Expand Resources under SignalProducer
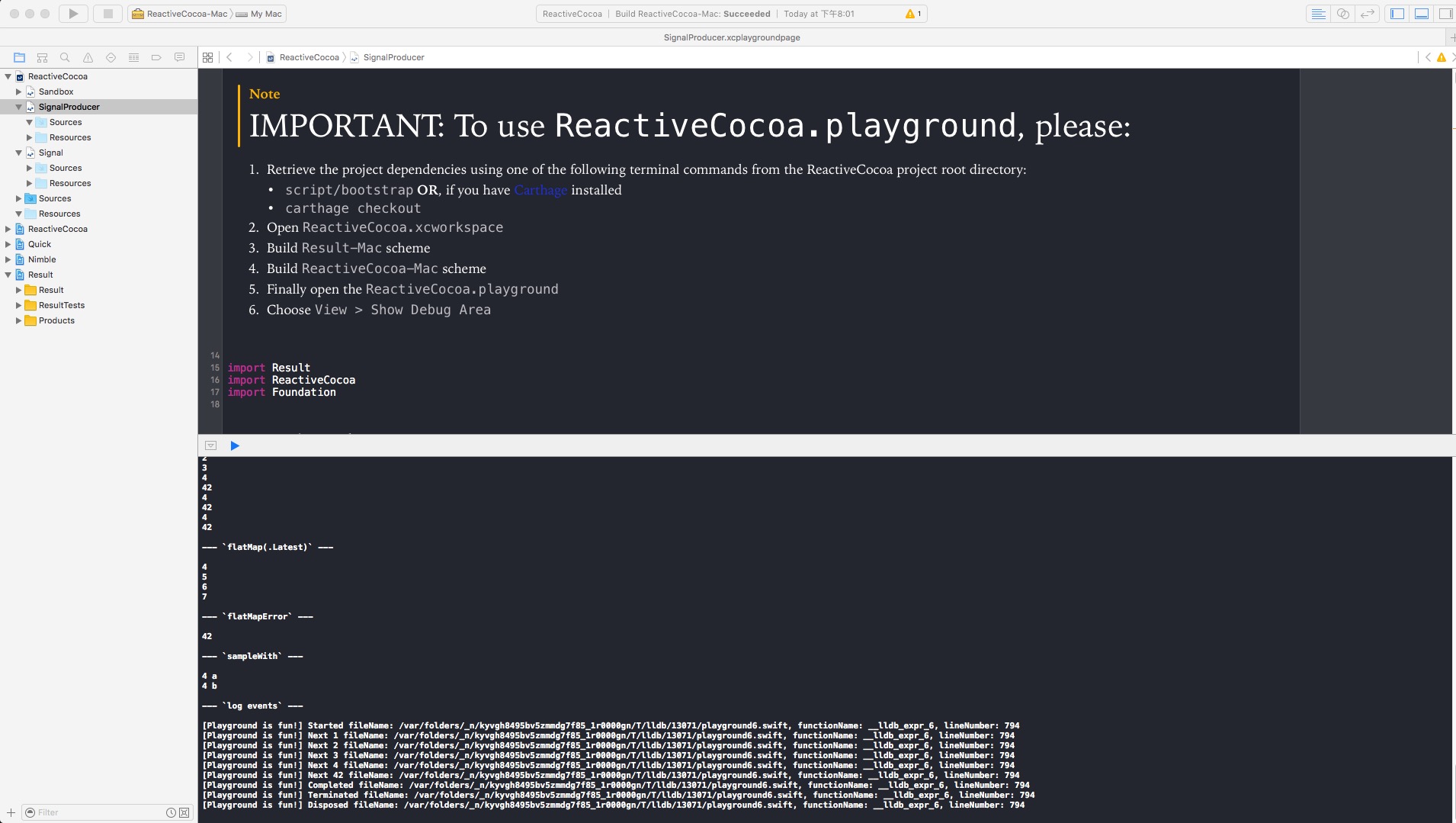This screenshot has width=1456, height=823. pyautogui.click(x=30, y=137)
